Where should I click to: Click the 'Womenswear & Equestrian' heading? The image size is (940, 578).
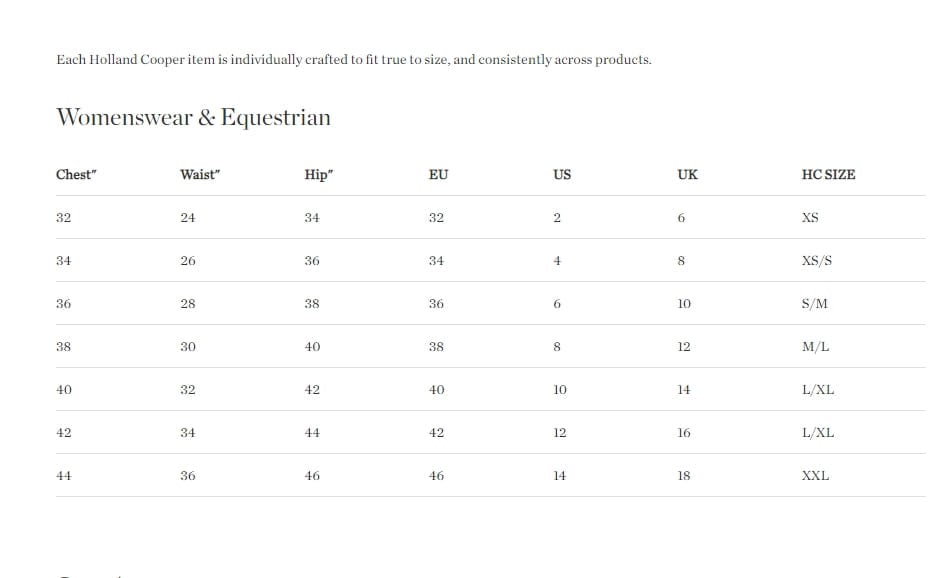tap(193, 118)
